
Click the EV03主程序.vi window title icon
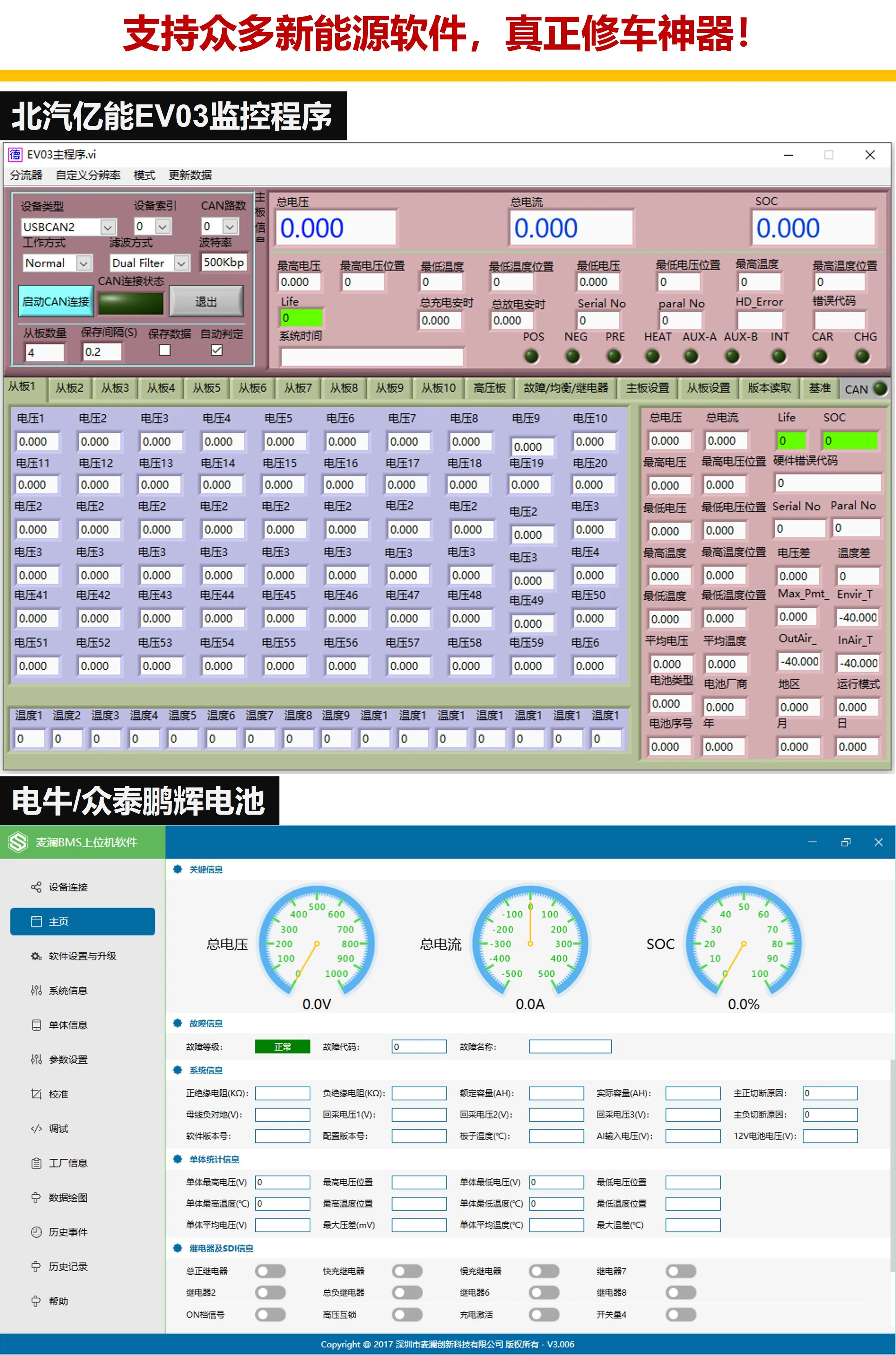15,155
